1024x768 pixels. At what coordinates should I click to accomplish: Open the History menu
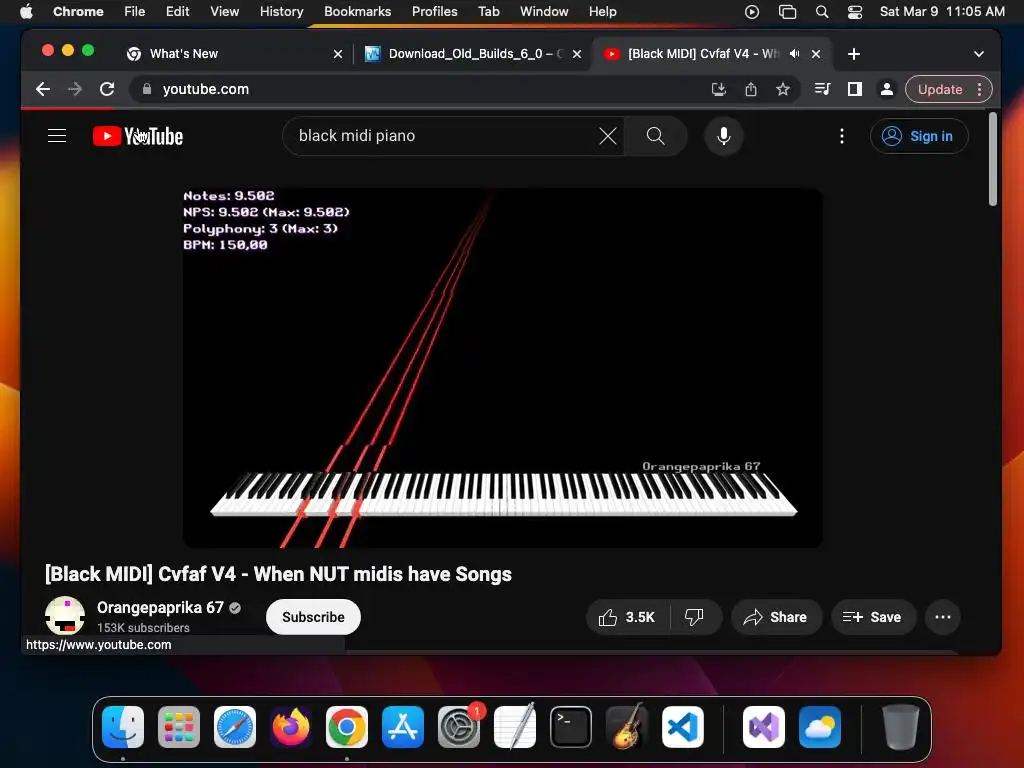coord(281,12)
